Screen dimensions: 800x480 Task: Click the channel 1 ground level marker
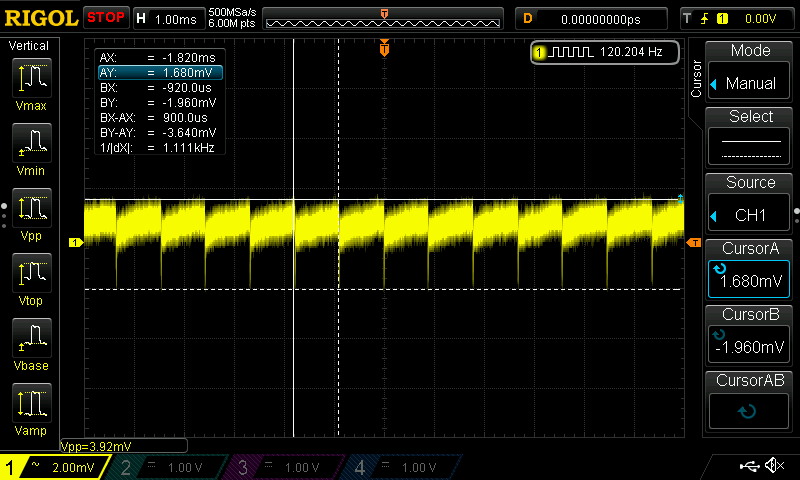tap(76, 243)
